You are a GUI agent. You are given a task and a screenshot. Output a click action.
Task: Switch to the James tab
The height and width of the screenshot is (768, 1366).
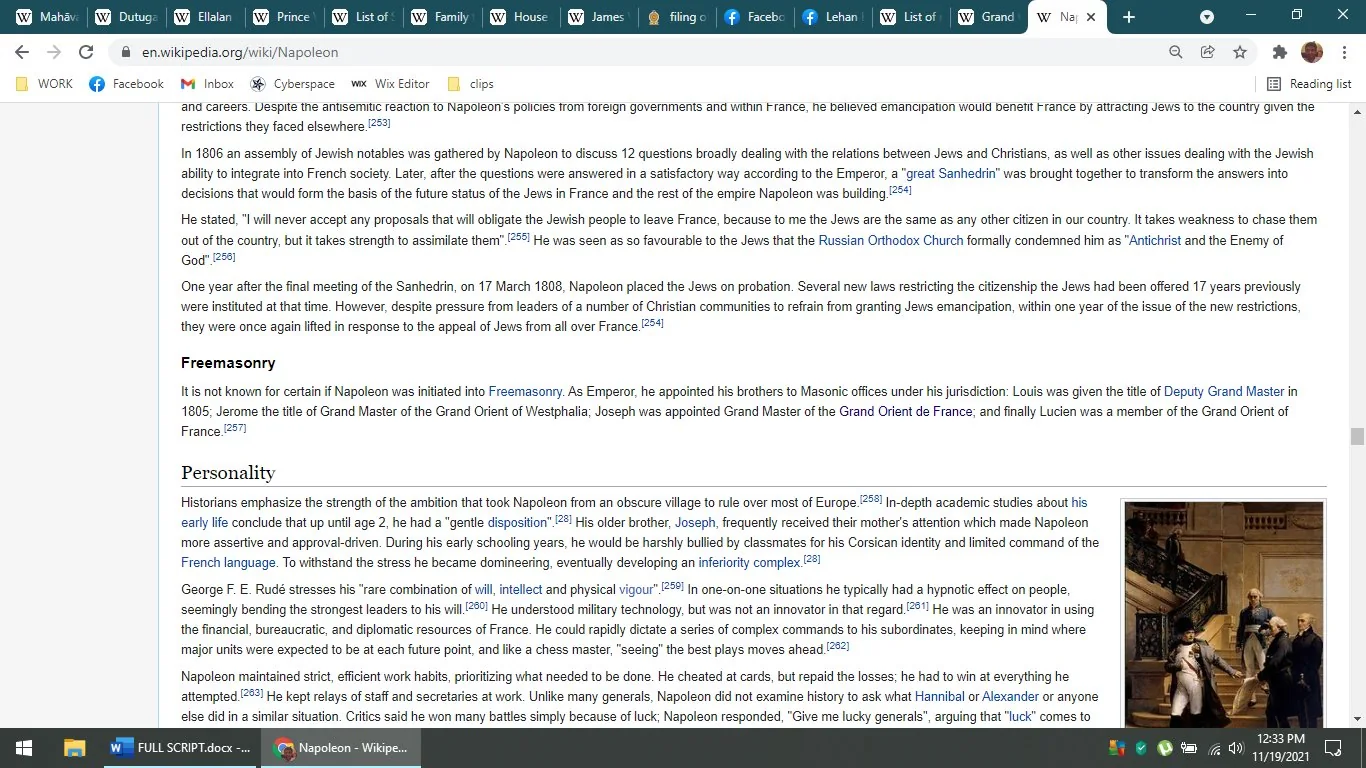(x=598, y=17)
